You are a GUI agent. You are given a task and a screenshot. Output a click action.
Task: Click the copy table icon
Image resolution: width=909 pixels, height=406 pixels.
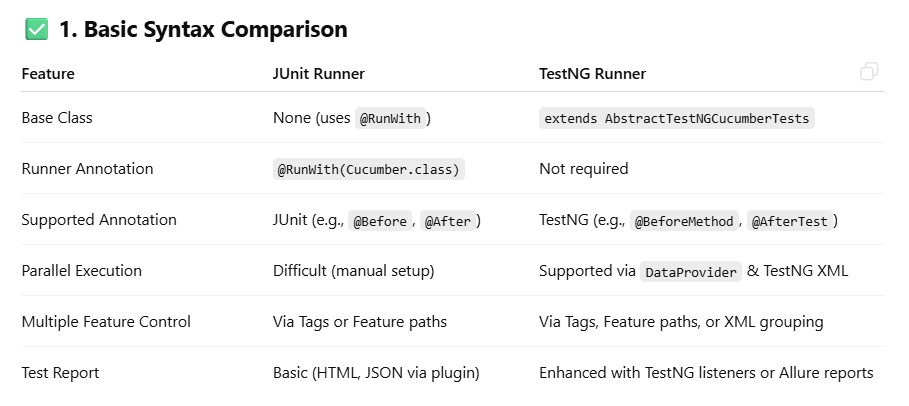tap(869, 71)
